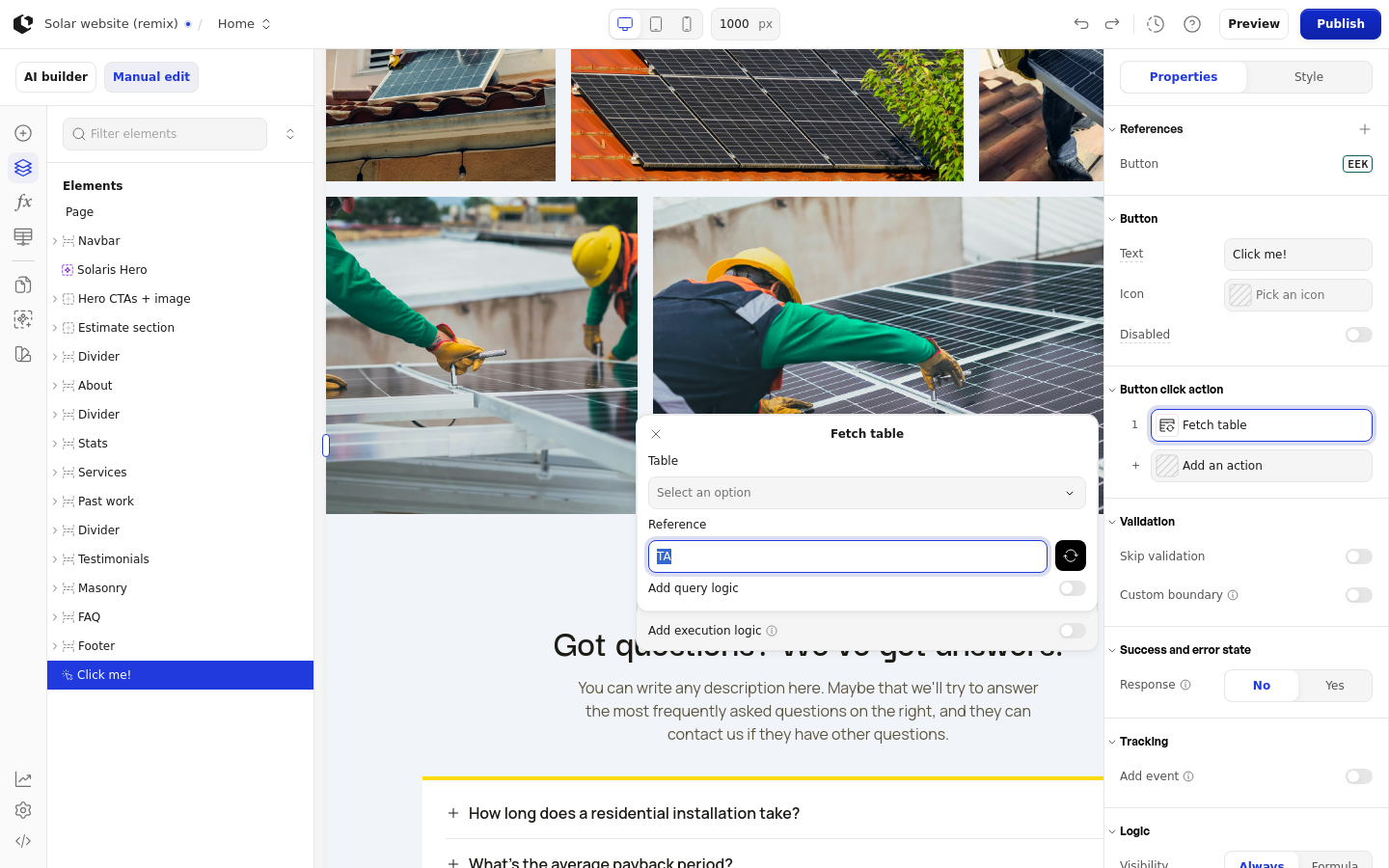Open the Table select dropdown
This screenshot has width=1389, height=868.
pos(867,493)
